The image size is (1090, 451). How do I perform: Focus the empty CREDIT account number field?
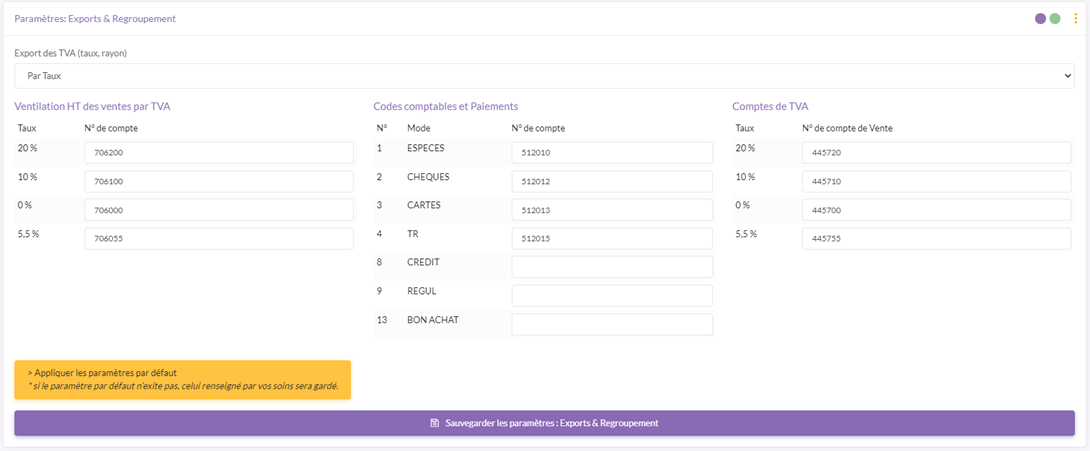(x=611, y=267)
